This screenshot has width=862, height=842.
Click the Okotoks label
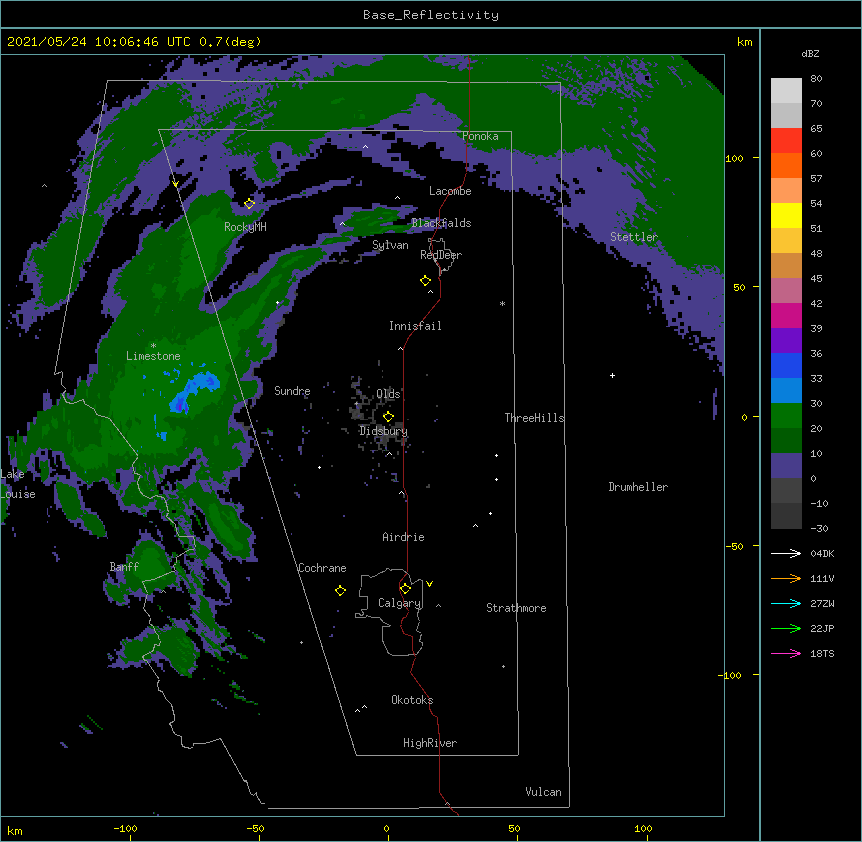(412, 700)
